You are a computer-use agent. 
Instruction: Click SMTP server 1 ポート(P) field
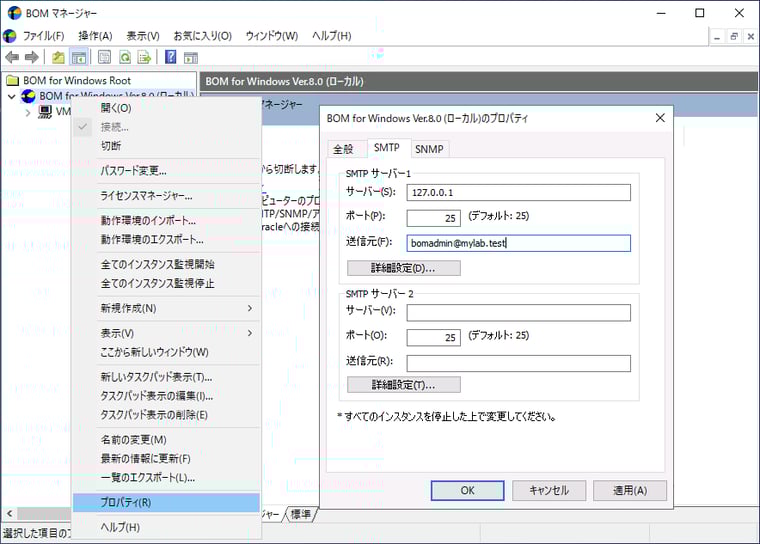[x=433, y=218]
